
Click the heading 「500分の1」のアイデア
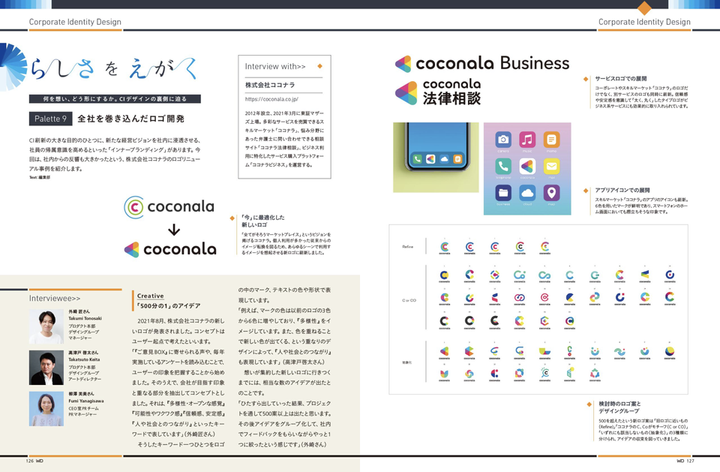coord(169,306)
